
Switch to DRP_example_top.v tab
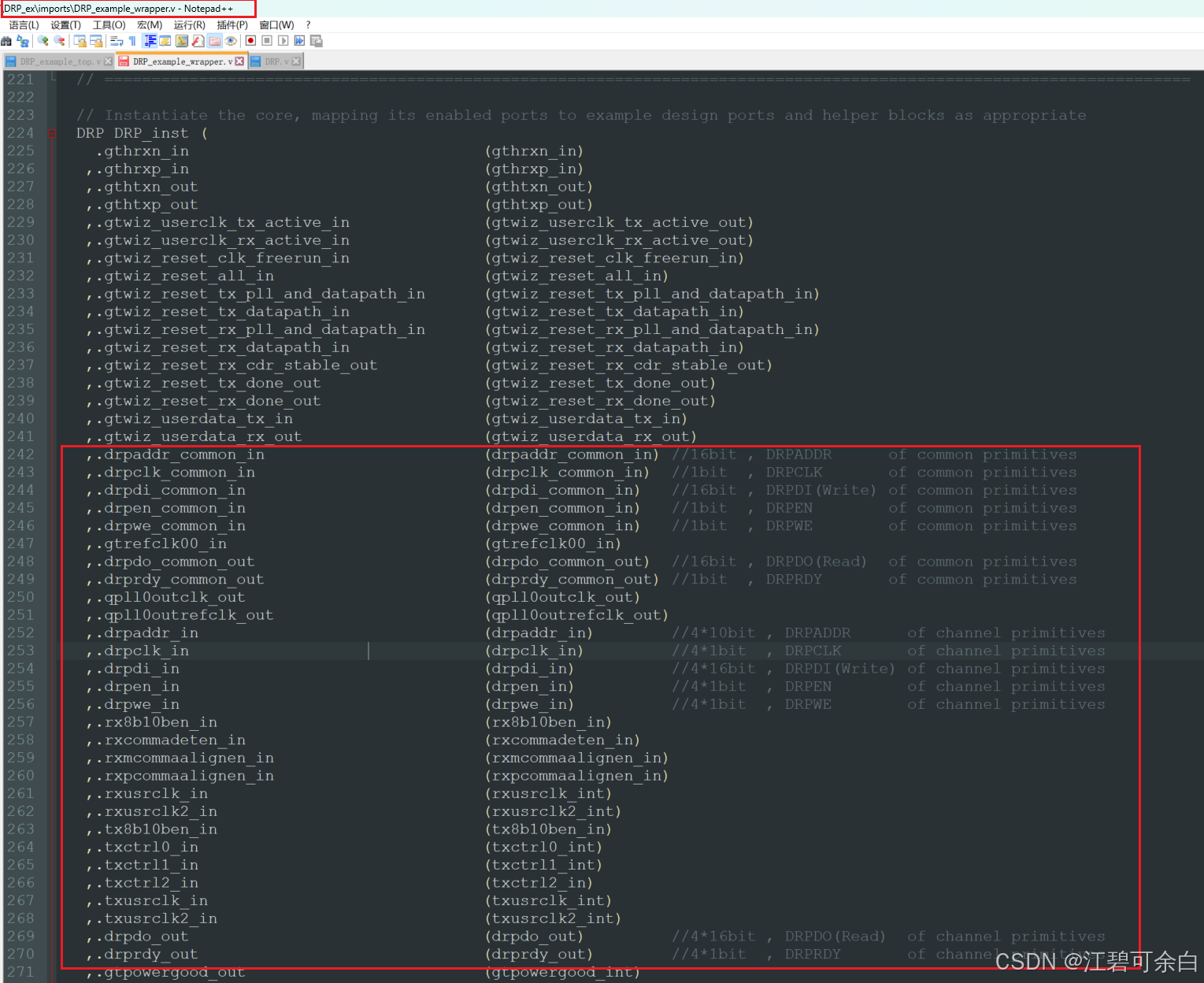(59, 61)
